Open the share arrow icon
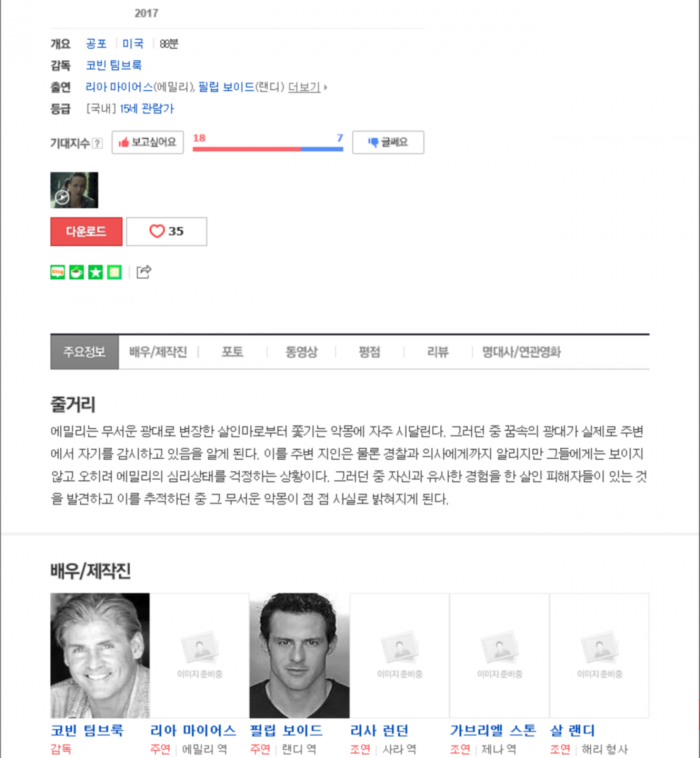 144,272
